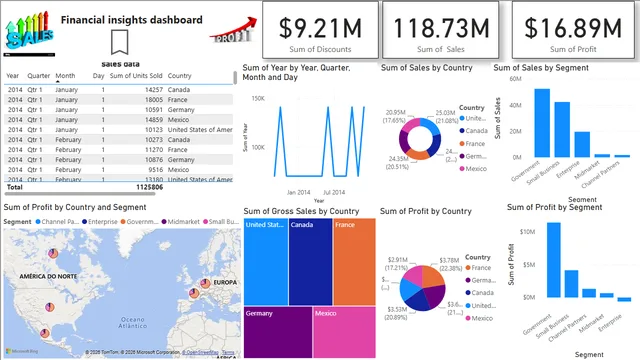Select the Sum of Profit card
The image size is (640, 360).
tap(573, 30)
